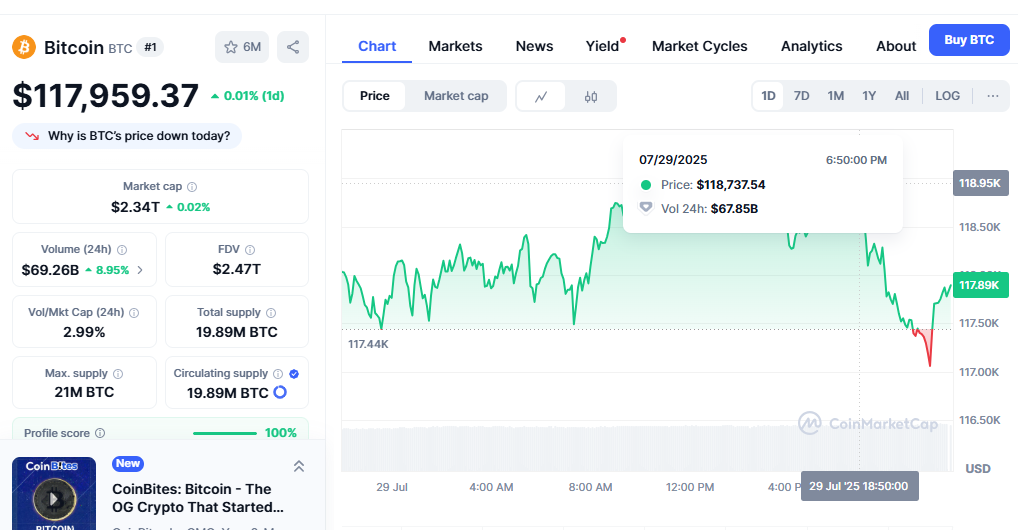Screen dimensions: 1018x530
Task: Click the 117.44K low label on chart
Action: point(368,344)
